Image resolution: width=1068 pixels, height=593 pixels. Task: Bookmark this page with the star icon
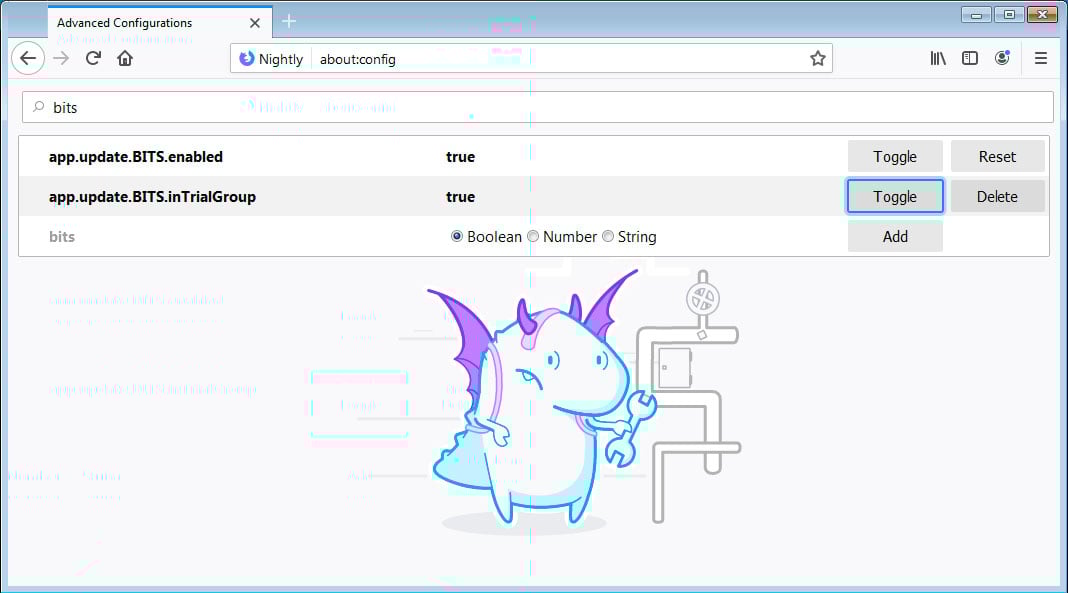pyautogui.click(x=819, y=58)
